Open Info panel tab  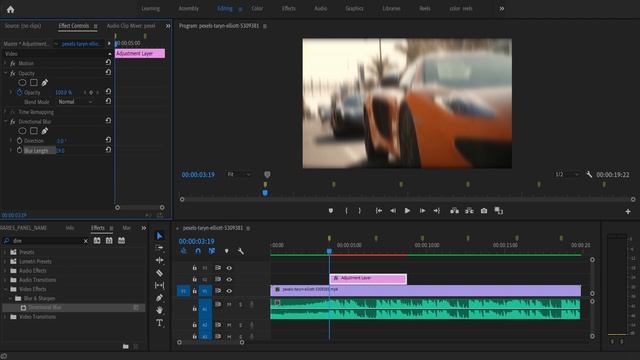70,228
